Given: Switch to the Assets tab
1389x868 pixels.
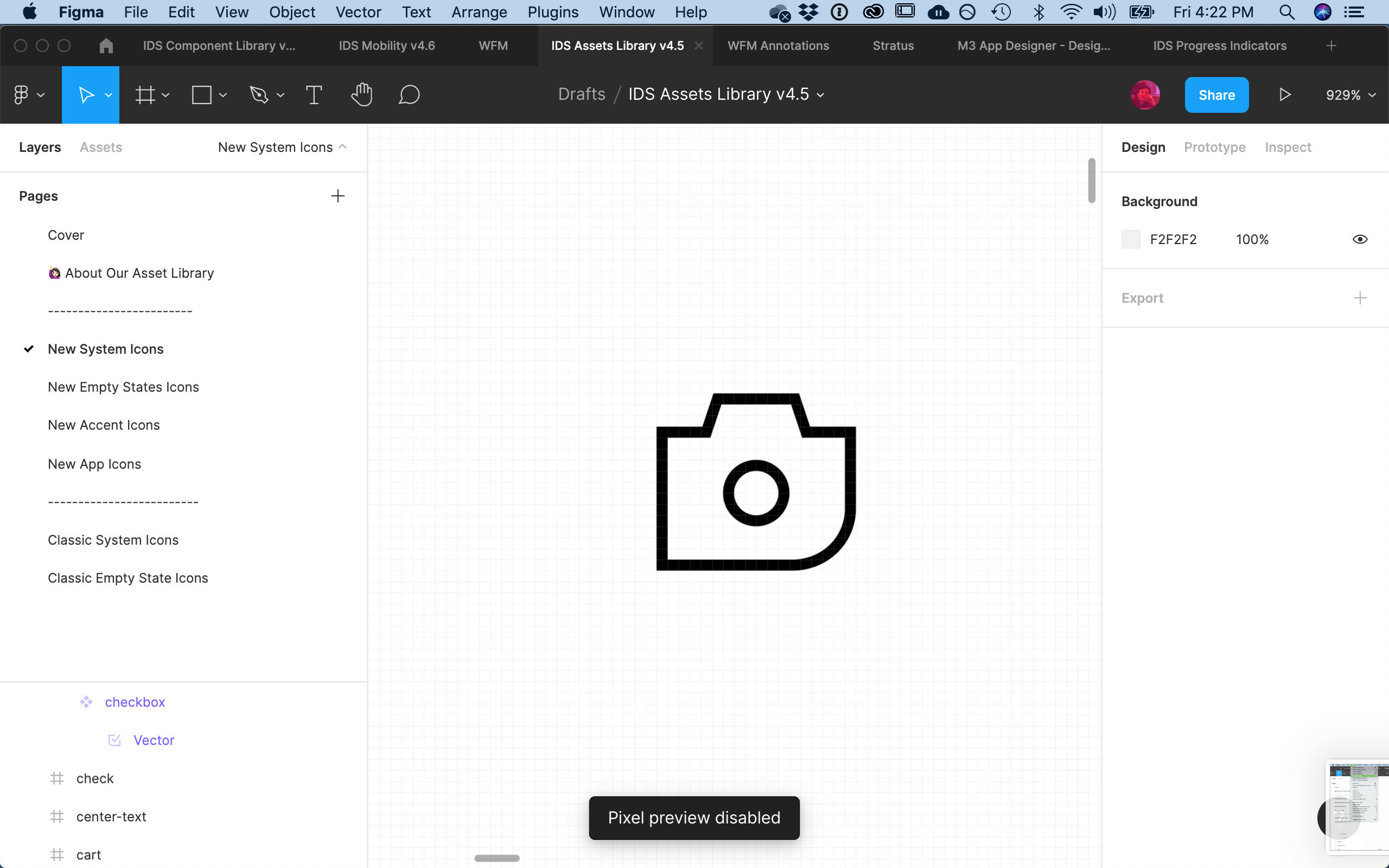Looking at the screenshot, I should tap(101, 148).
